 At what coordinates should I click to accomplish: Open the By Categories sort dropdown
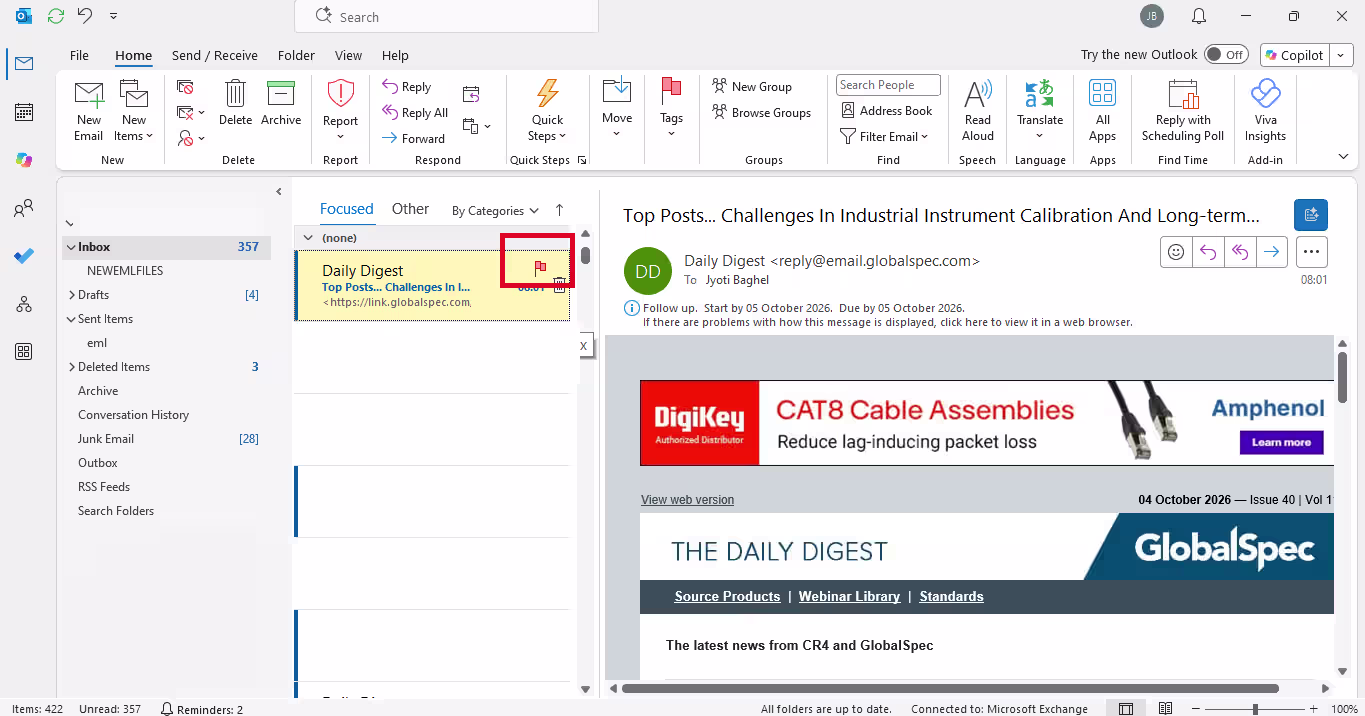495,211
